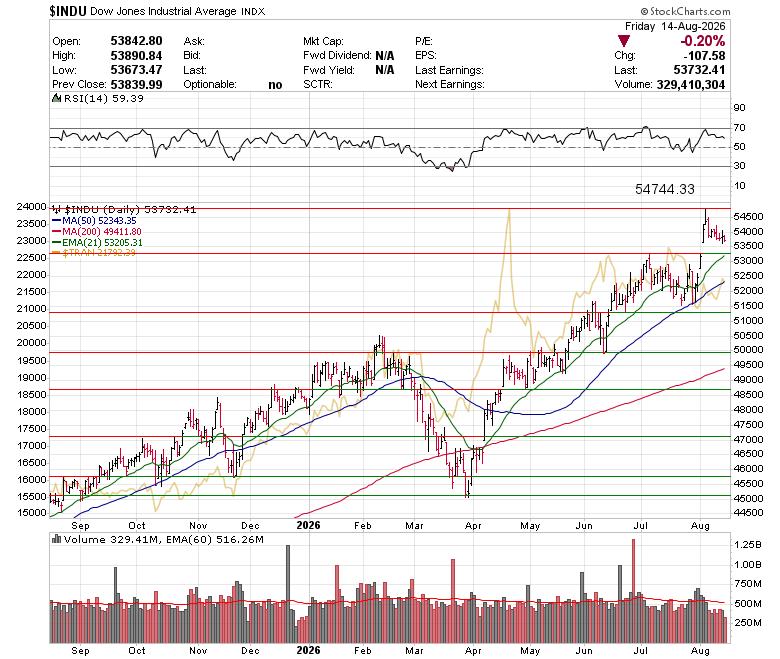The image size is (780, 659).
Task: Click the RSI(14) indicator icon
Action: [57, 98]
